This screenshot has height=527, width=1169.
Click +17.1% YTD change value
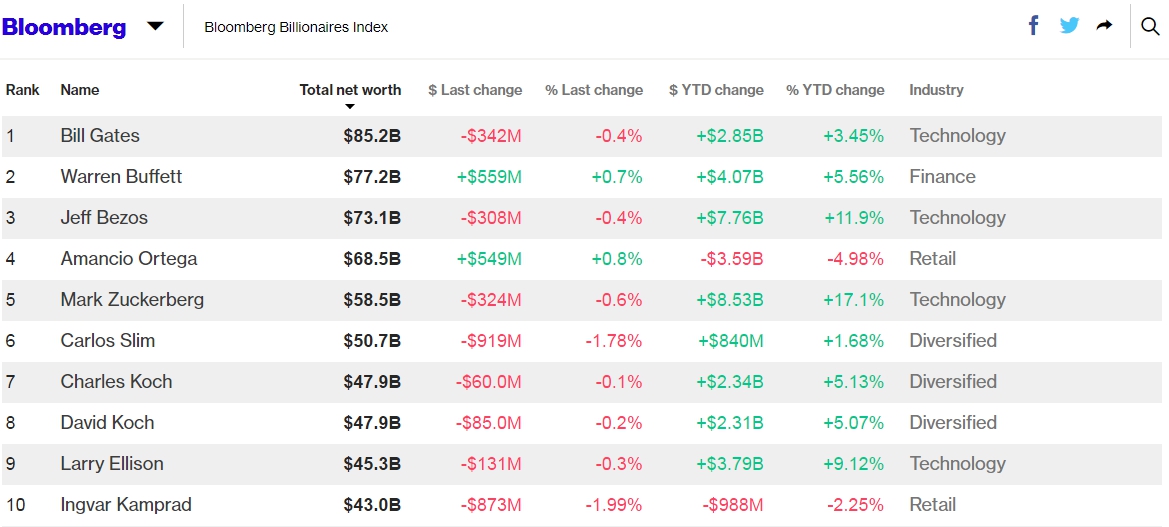point(854,300)
